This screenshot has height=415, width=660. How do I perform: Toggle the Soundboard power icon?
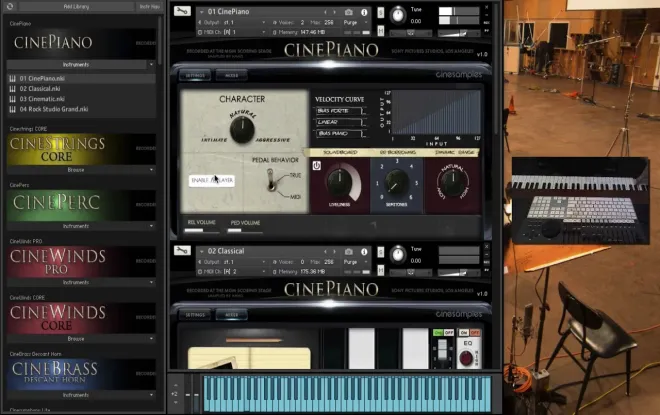(317, 166)
